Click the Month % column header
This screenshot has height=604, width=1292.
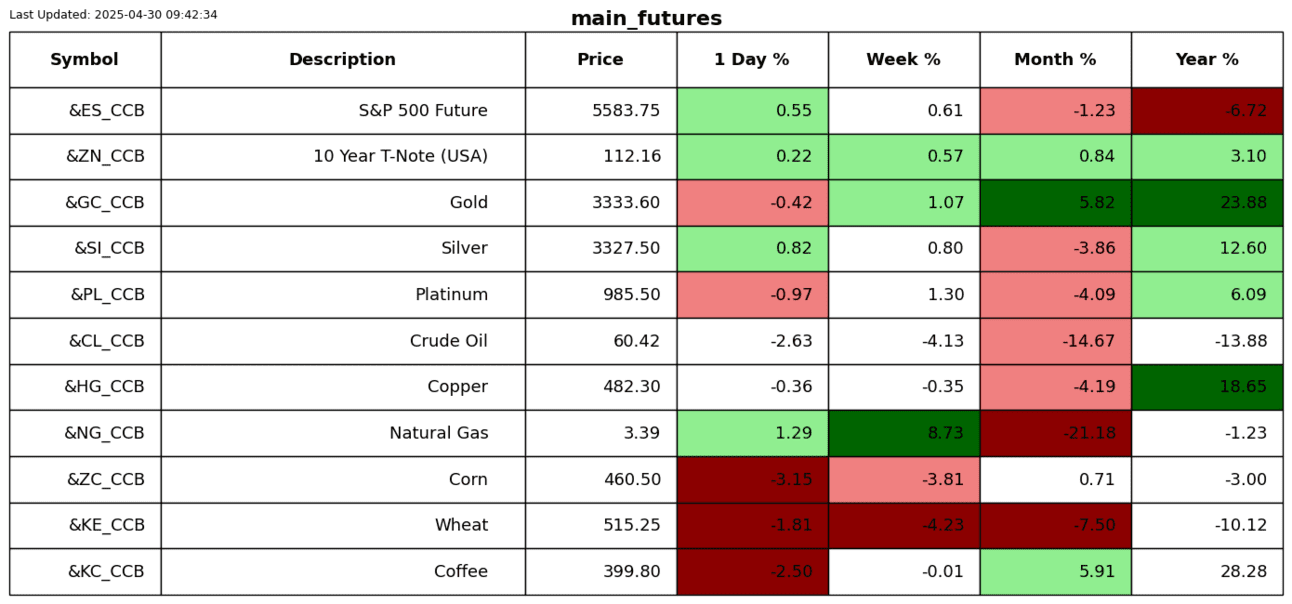[1055, 60]
